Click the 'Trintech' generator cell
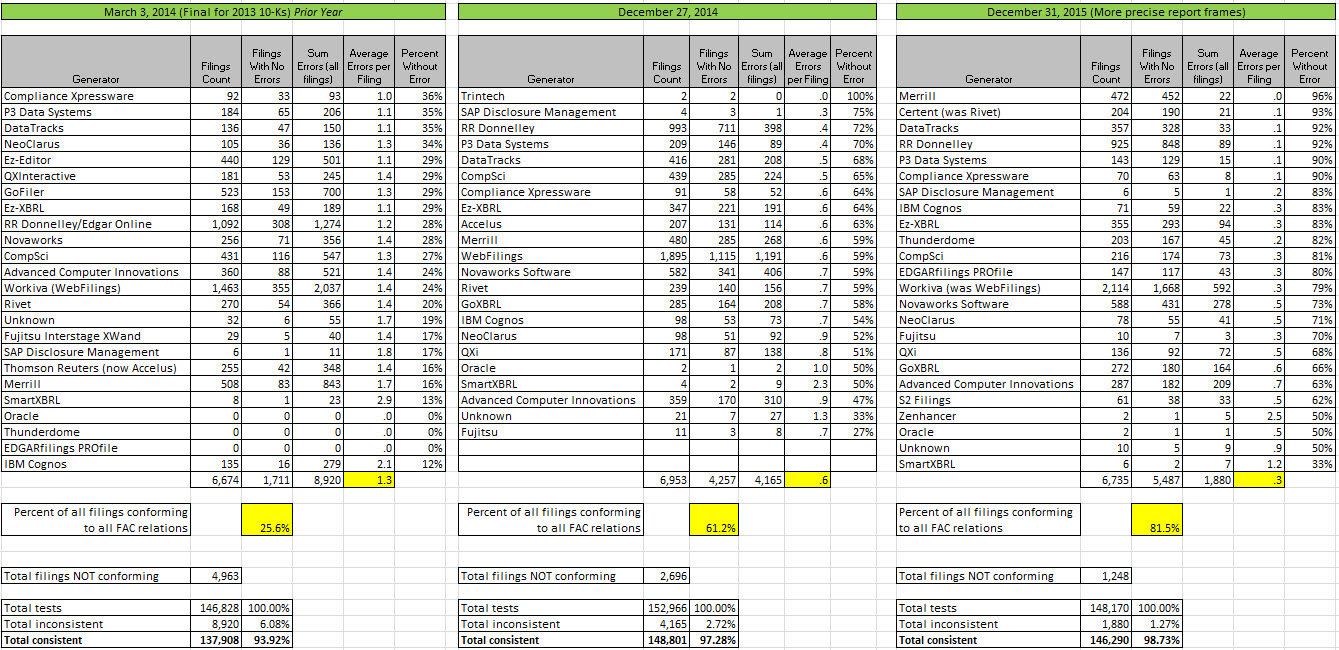 549,96
